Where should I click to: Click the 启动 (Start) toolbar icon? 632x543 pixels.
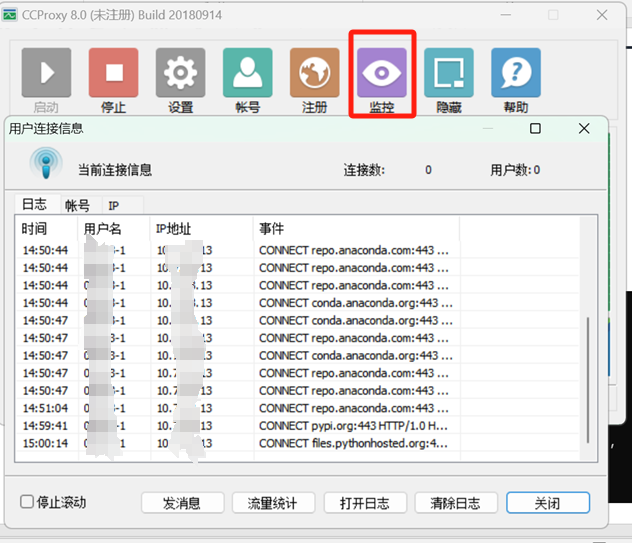[46, 73]
